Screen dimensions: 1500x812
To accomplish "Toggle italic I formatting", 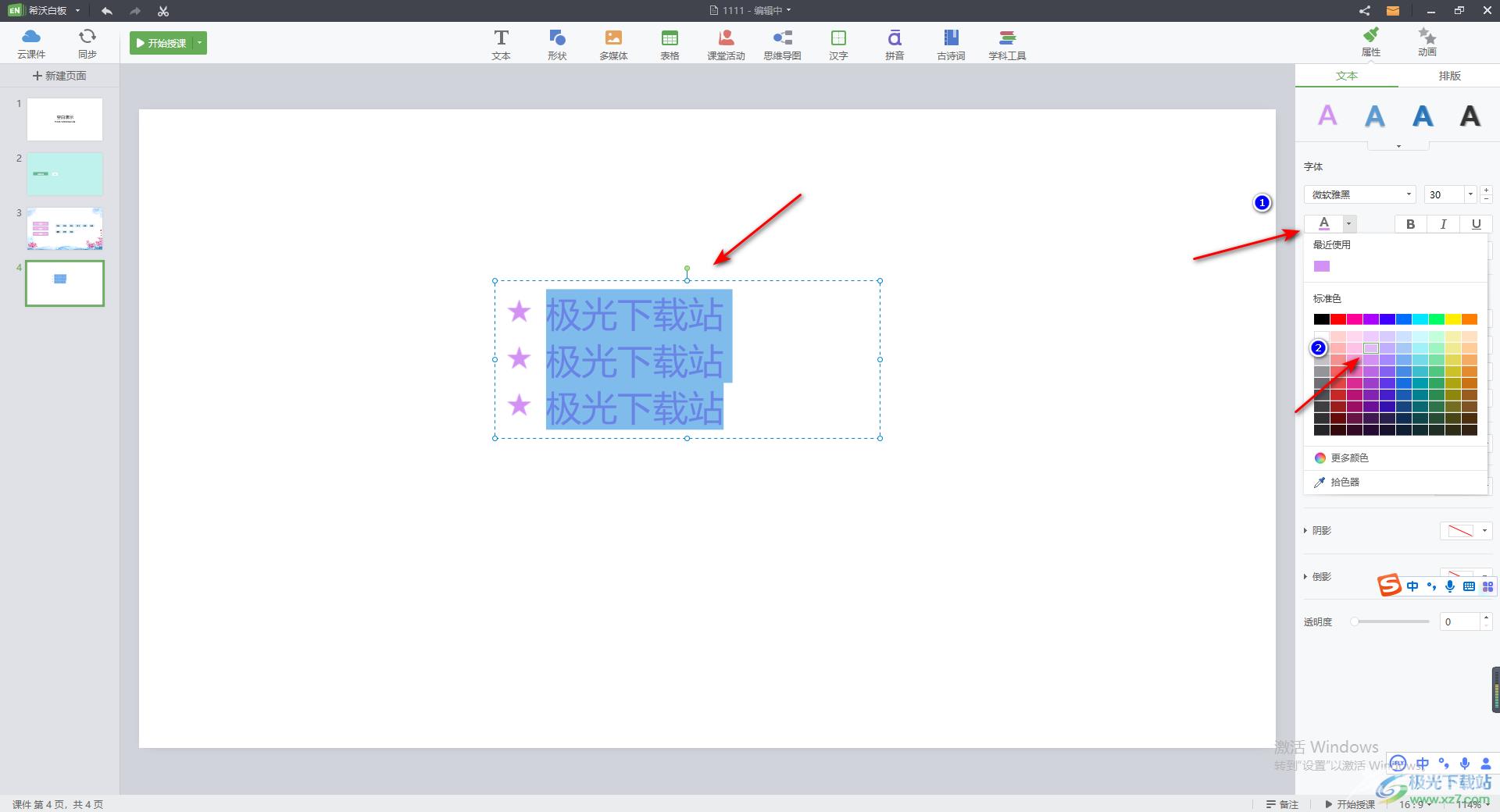I will pyautogui.click(x=1443, y=224).
